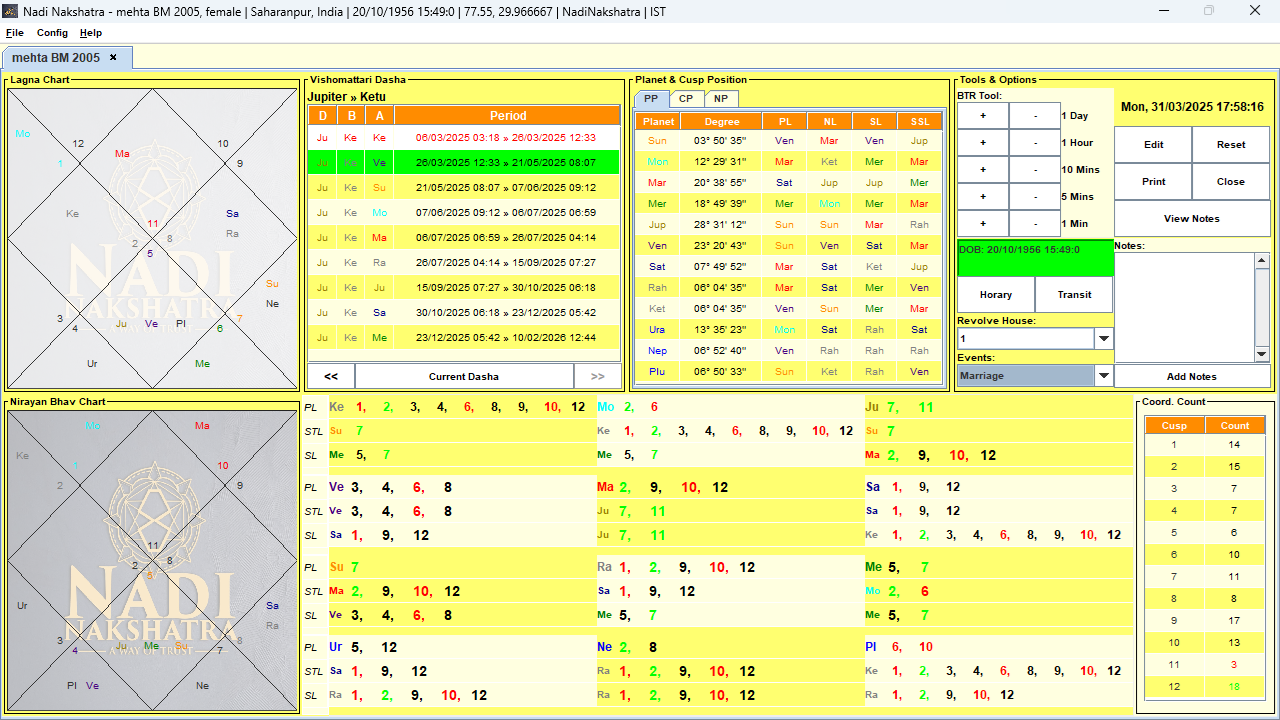Click plus button for 1 Hour
The height and width of the screenshot is (720, 1280).
[983, 143]
